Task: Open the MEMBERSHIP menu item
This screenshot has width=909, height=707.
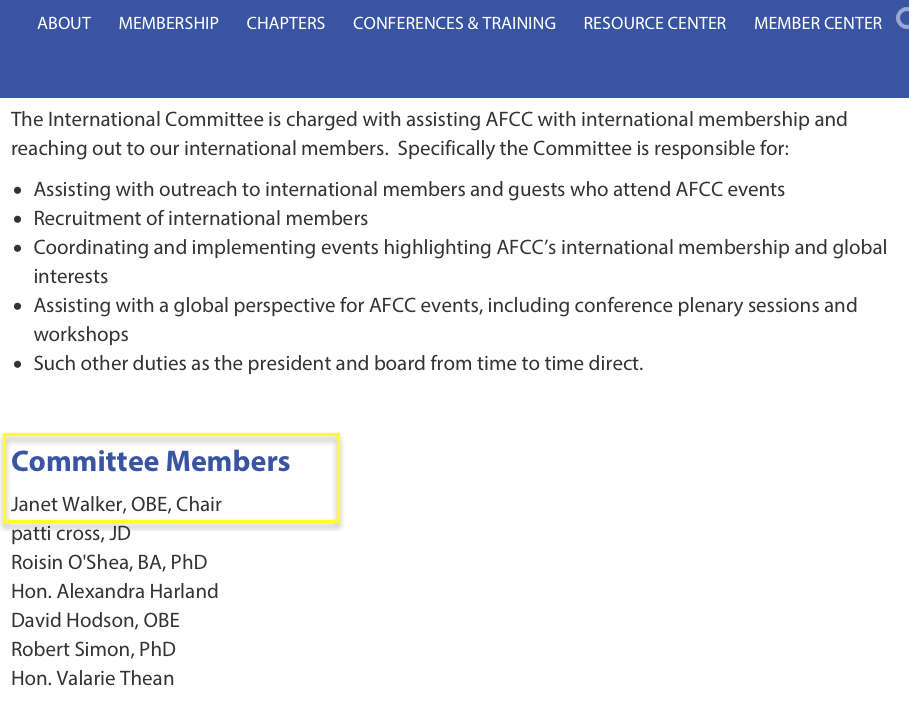Action: click(x=168, y=23)
